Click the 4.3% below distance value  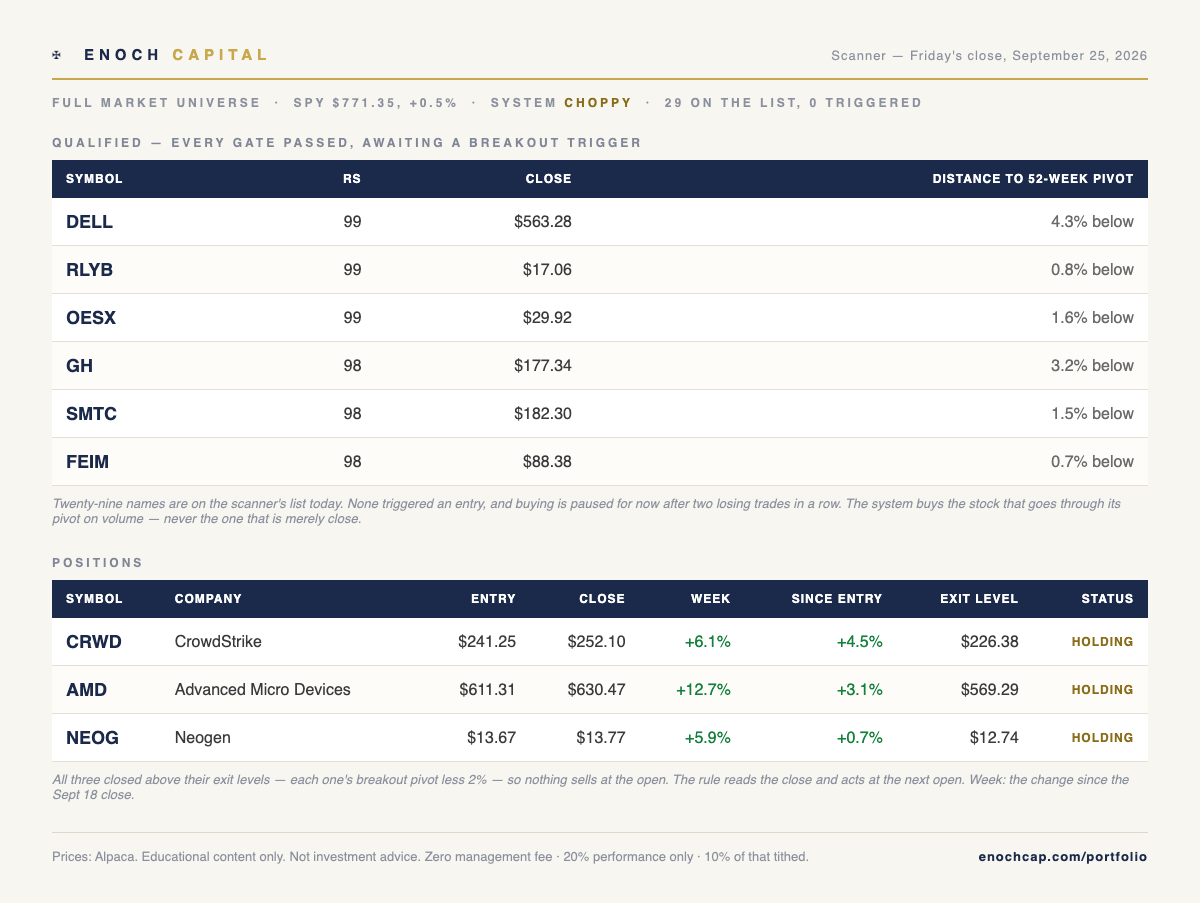pos(1092,222)
